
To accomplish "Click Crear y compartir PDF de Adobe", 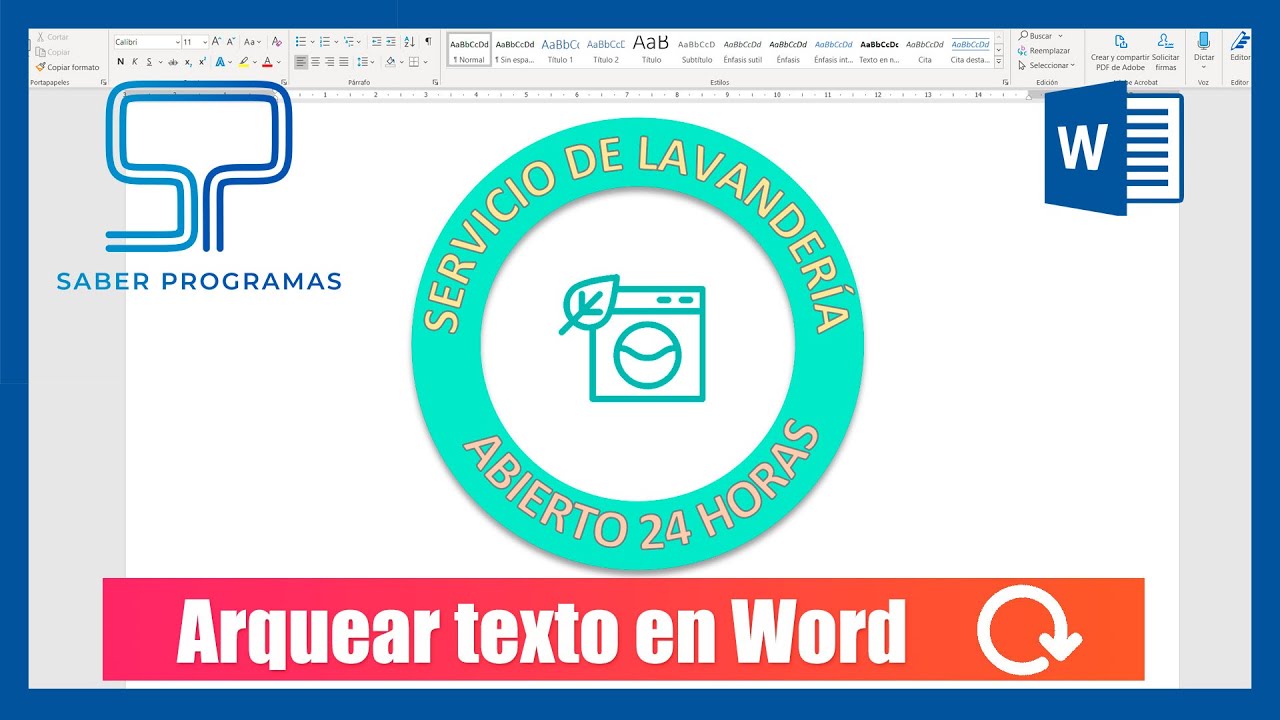I will pyautogui.click(x=1120, y=52).
